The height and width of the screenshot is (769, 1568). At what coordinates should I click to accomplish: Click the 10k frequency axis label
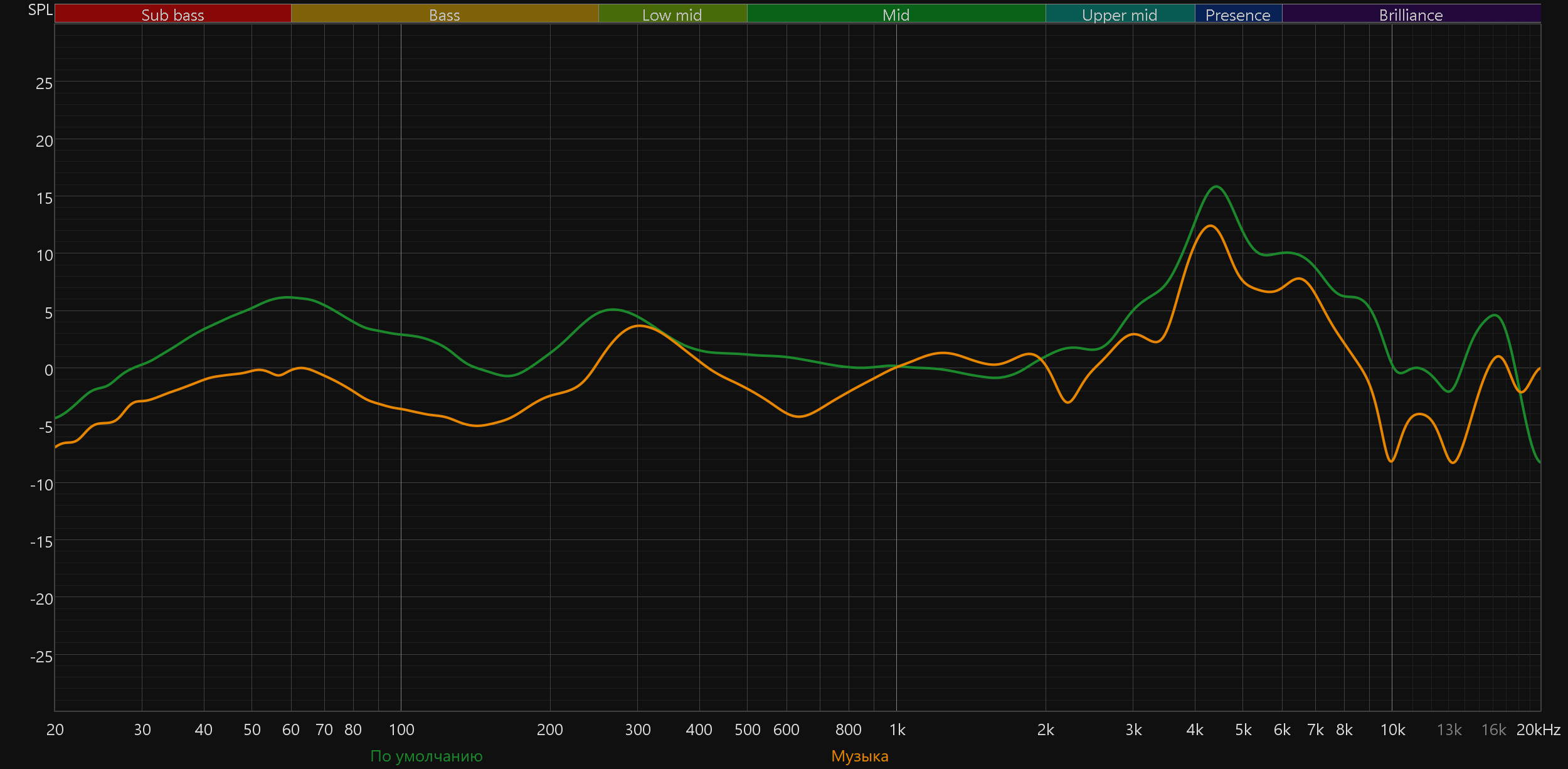(1392, 729)
